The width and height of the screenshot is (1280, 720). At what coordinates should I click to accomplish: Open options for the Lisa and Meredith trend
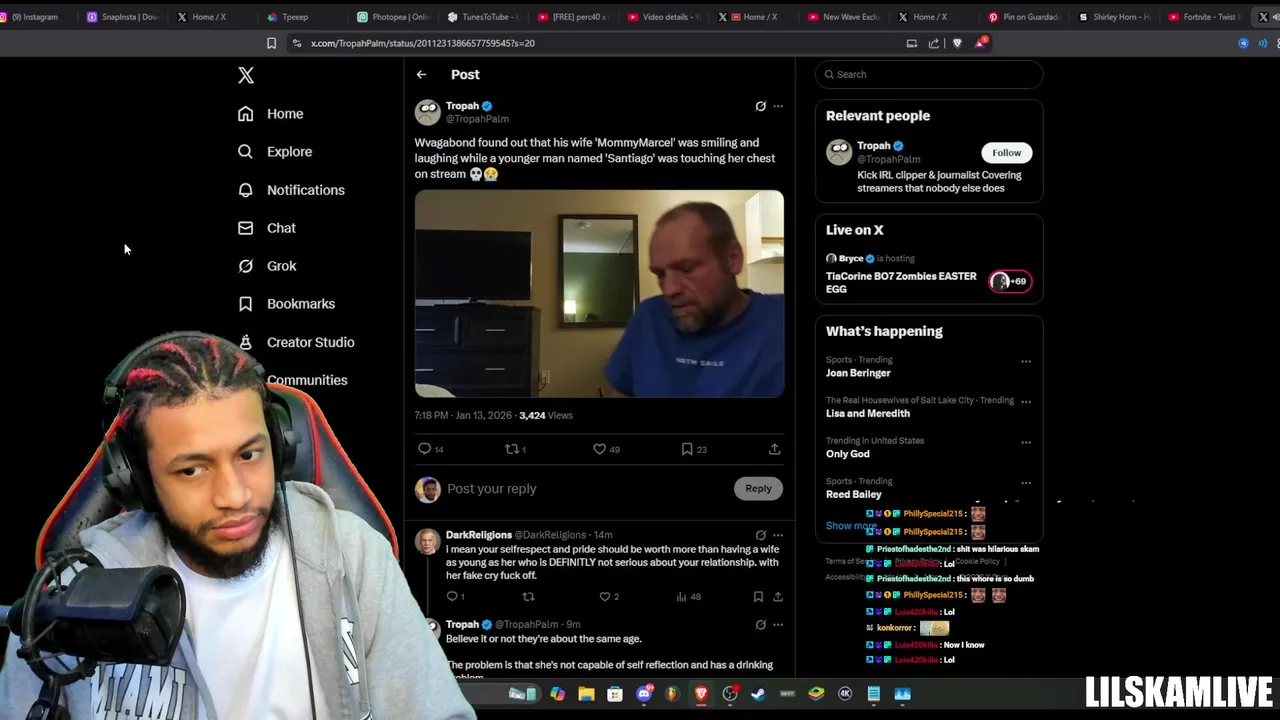(1026, 401)
